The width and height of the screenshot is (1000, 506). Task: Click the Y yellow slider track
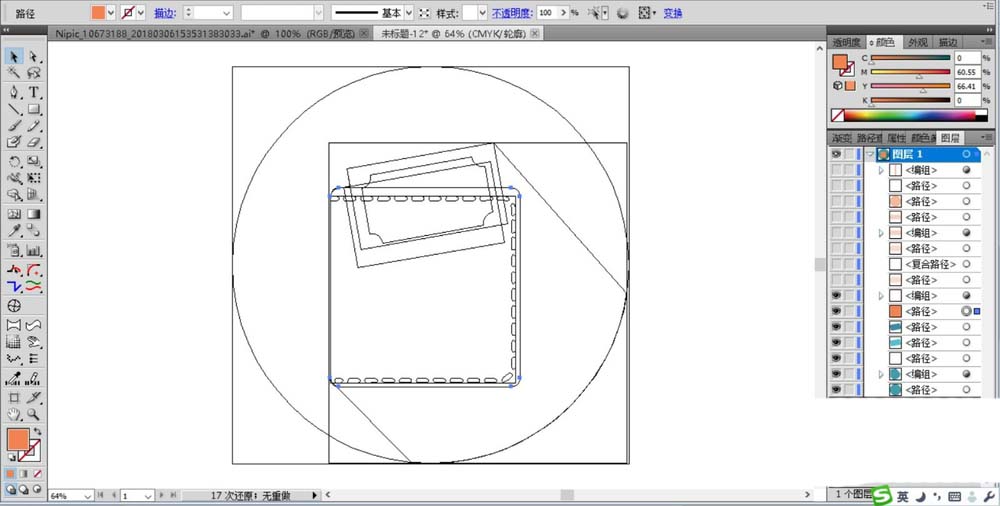[x=911, y=86]
